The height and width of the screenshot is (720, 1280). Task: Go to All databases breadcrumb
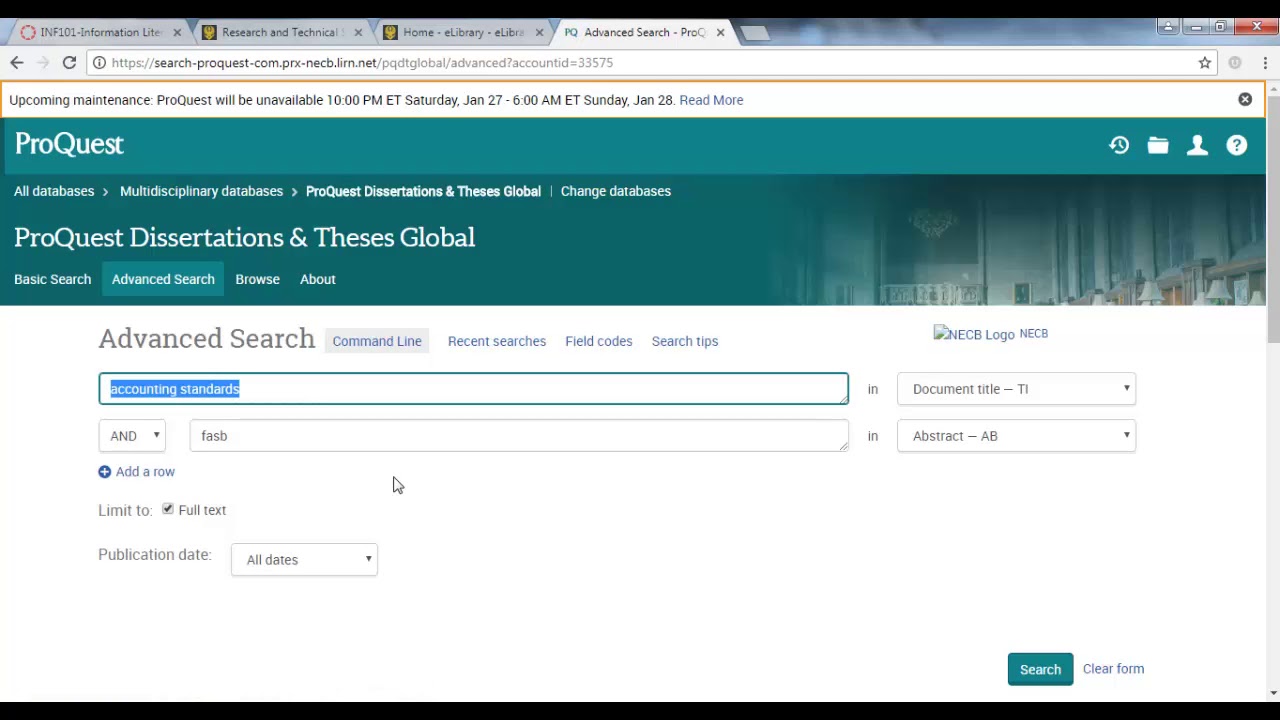[54, 191]
